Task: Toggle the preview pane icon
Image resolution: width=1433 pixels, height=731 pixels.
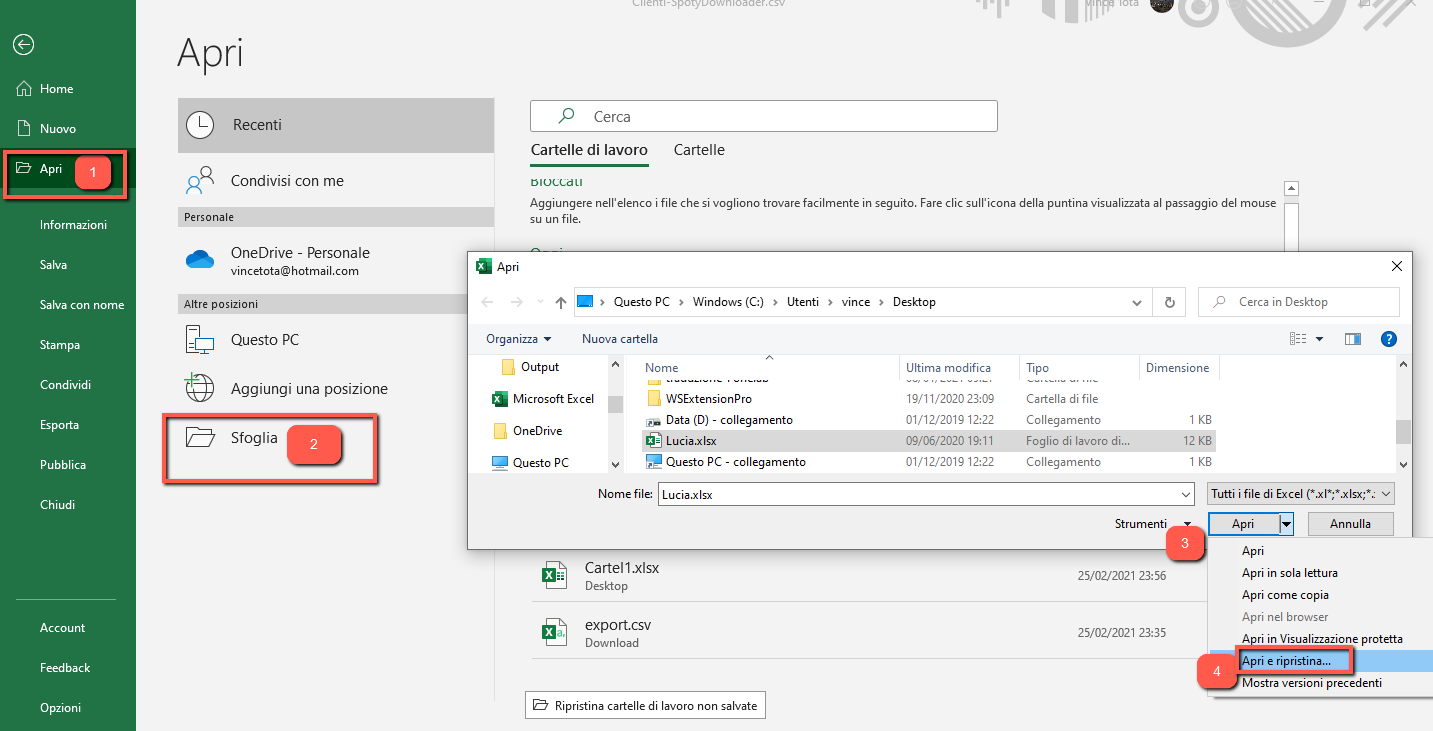Action: (1352, 340)
